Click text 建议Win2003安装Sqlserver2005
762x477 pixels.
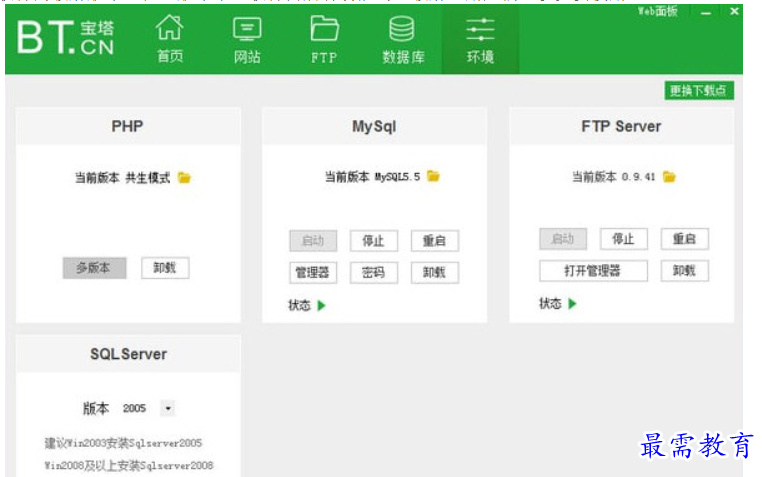(123, 443)
